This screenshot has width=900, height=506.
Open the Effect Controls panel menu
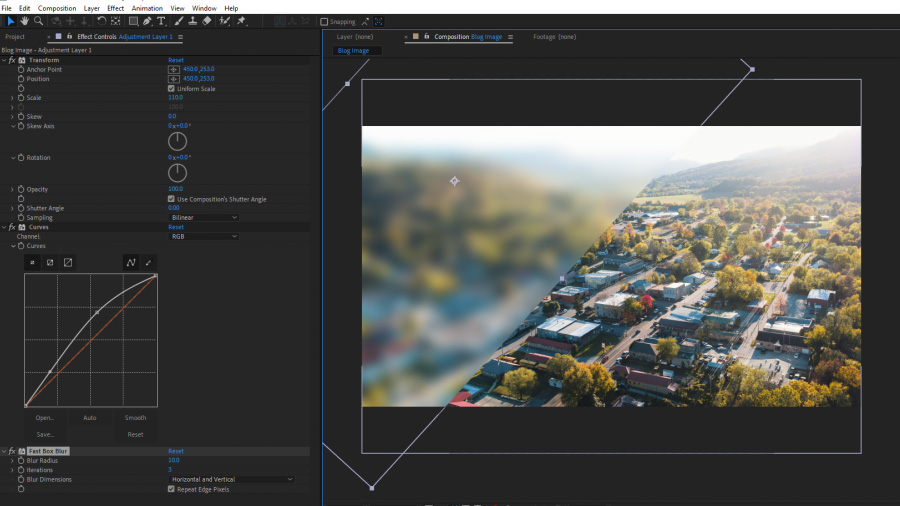click(180, 37)
